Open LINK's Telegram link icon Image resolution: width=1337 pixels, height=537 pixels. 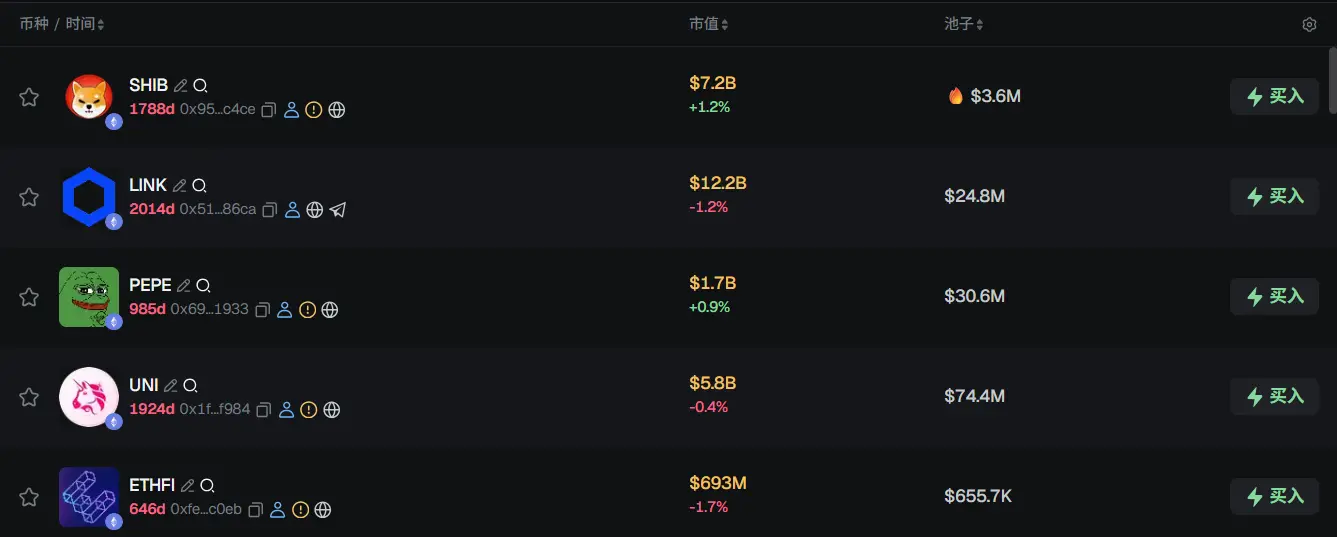(x=338, y=210)
